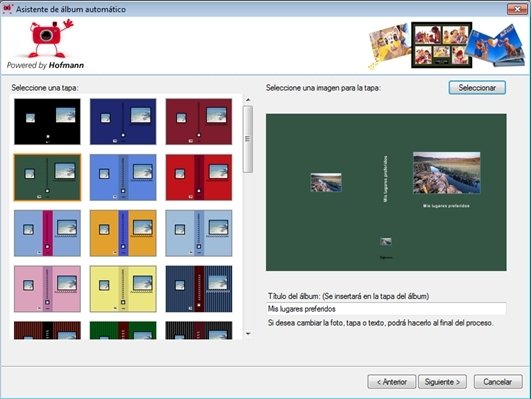The image size is (531, 399).
Task: Click the scroll down arrow of cover list
Action: point(248,334)
